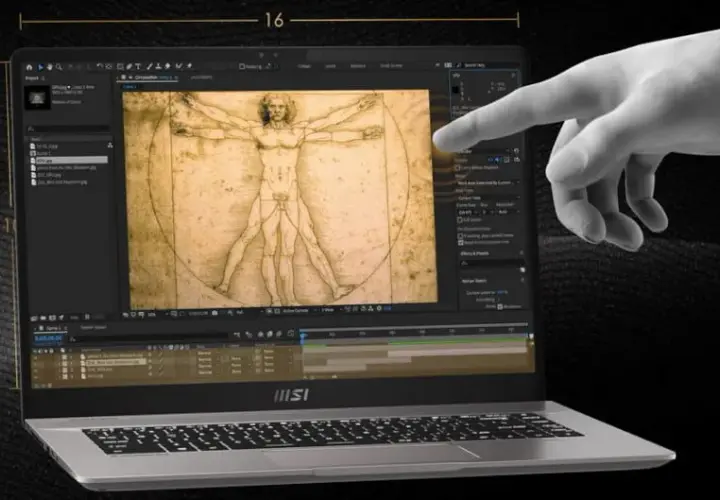The width and height of the screenshot is (720, 500).
Task: Select the Zoom magnifier tool
Action: click(x=59, y=67)
